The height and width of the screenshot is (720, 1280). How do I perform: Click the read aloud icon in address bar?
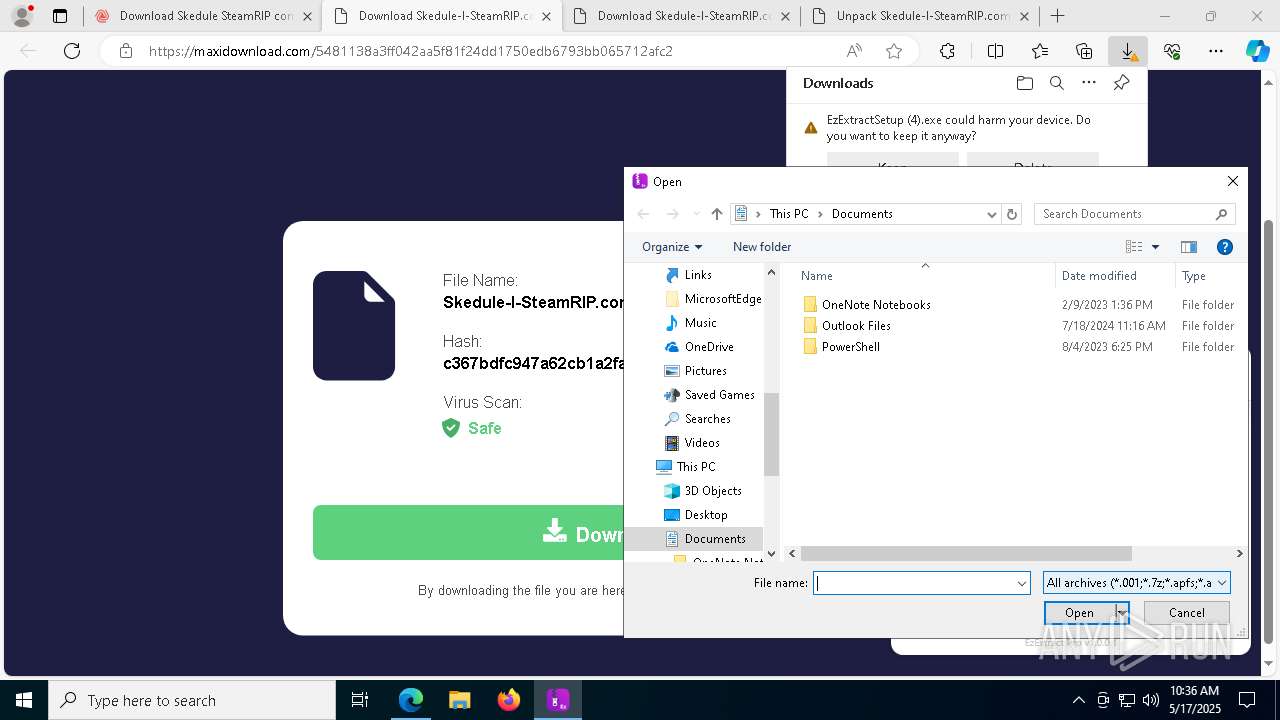pyautogui.click(x=854, y=51)
